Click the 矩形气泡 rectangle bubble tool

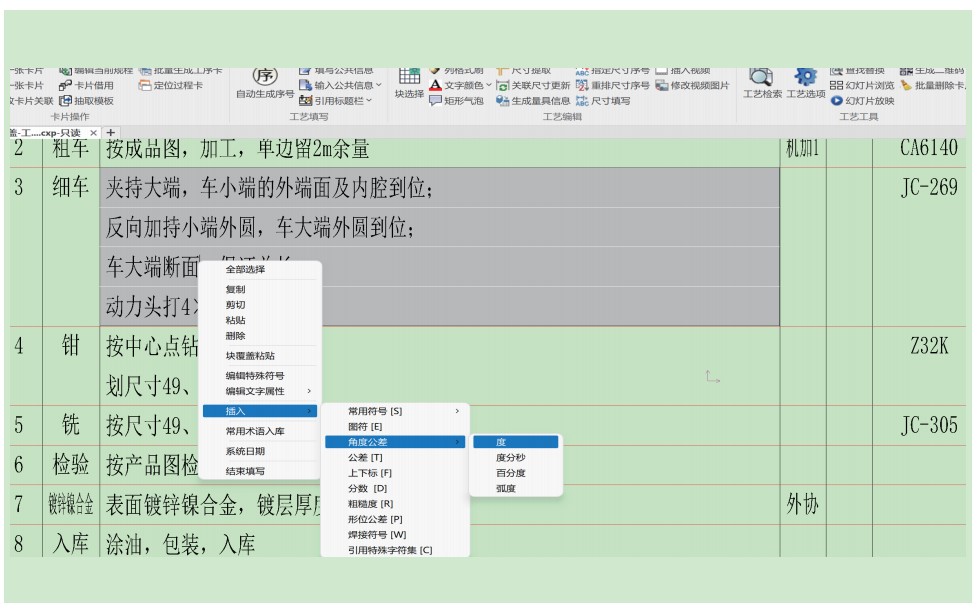[x=455, y=101]
